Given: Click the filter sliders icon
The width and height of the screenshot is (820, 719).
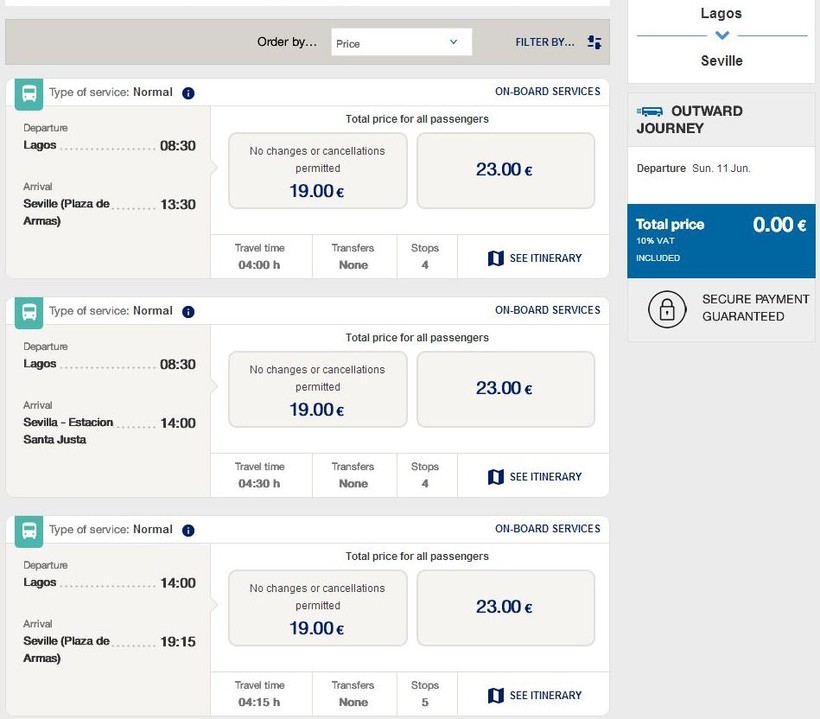Looking at the screenshot, I should [595, 42].
